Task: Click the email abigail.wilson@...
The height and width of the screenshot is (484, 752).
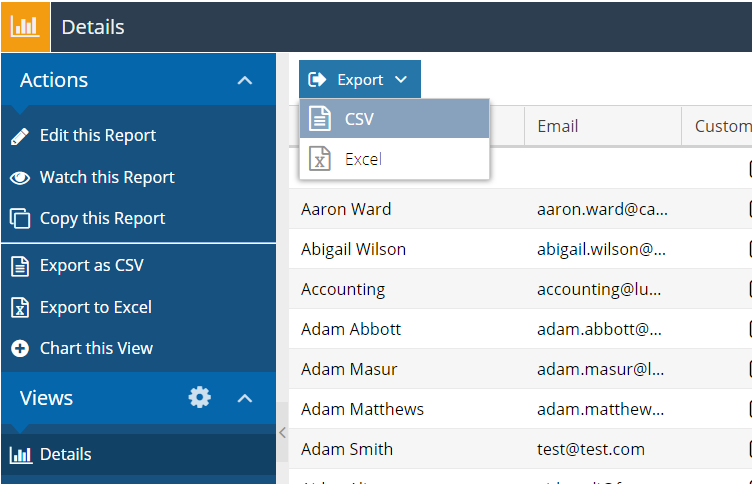Action: click(x=601, y=249)
